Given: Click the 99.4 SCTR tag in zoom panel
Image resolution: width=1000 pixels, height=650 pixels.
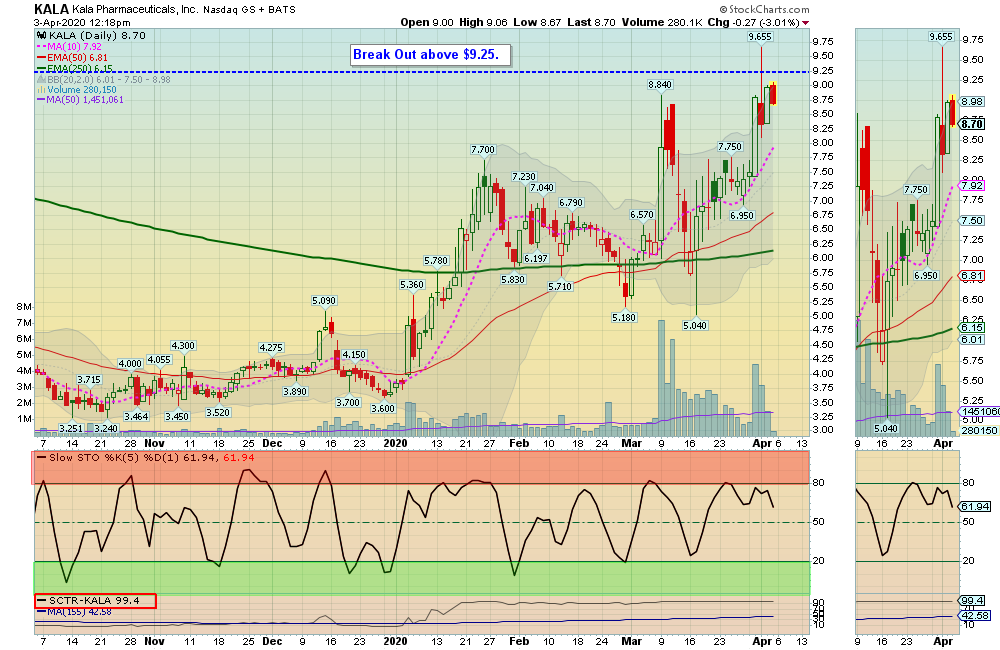Looking at the screenshot, I should 972,601.
